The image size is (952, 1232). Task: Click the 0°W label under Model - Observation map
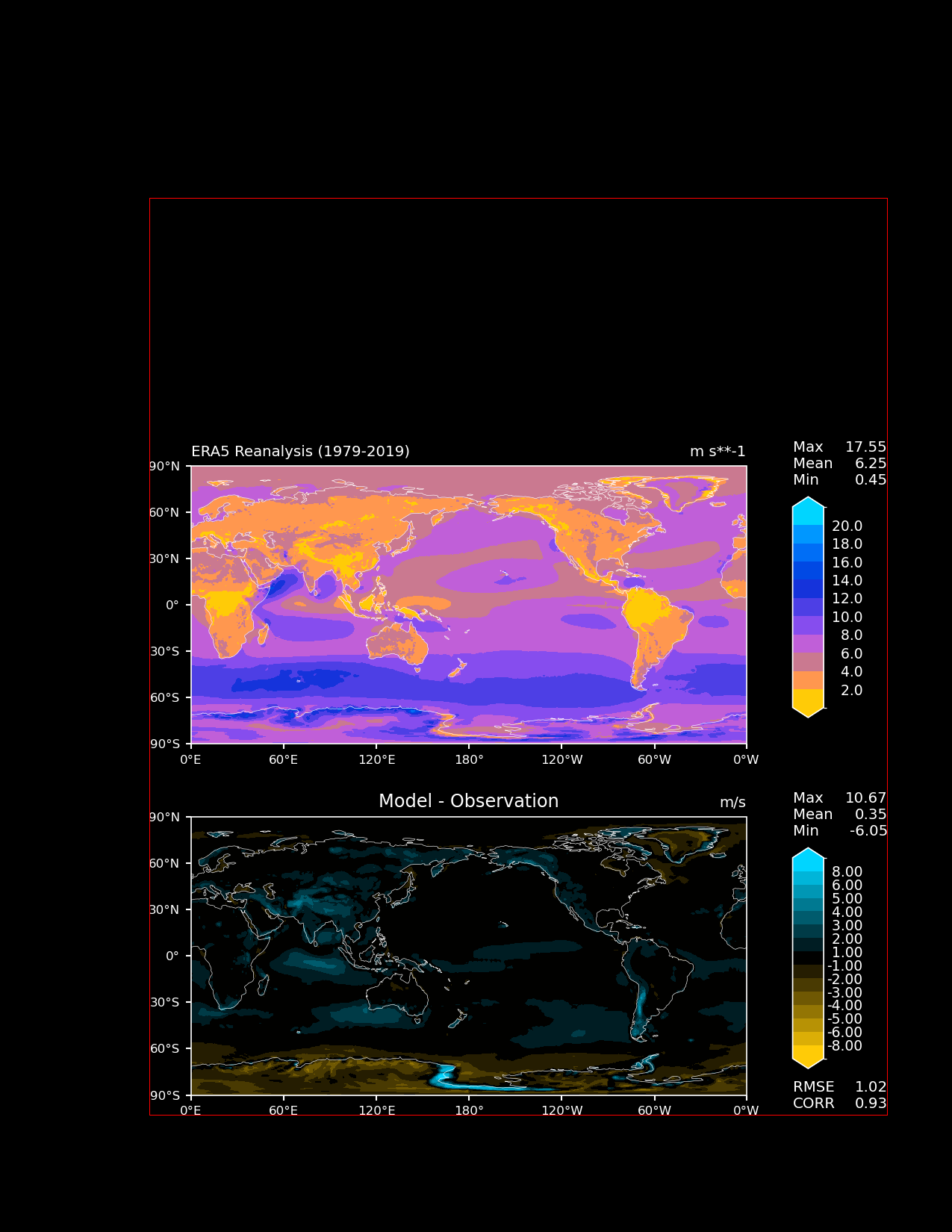(747, 1111)
